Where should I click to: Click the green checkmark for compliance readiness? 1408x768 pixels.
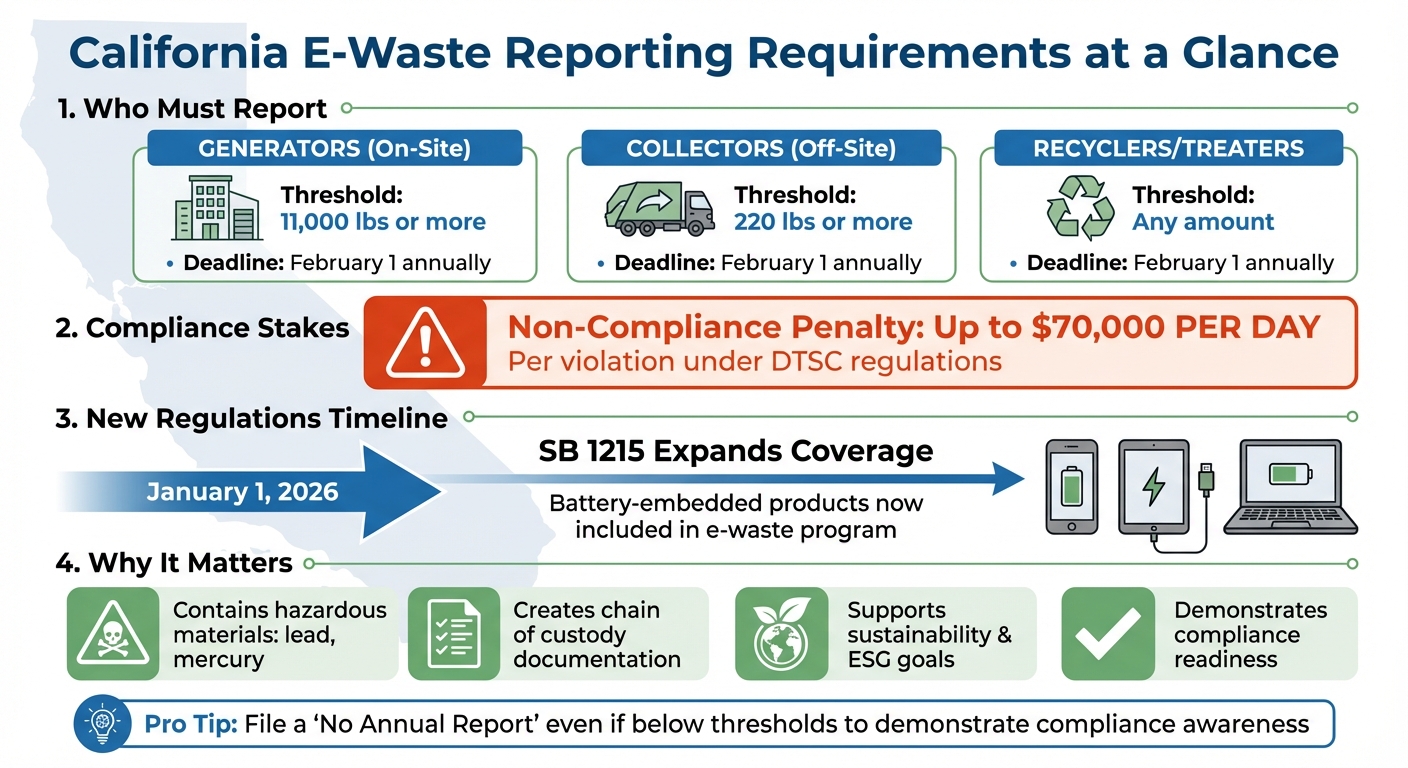1107,633
